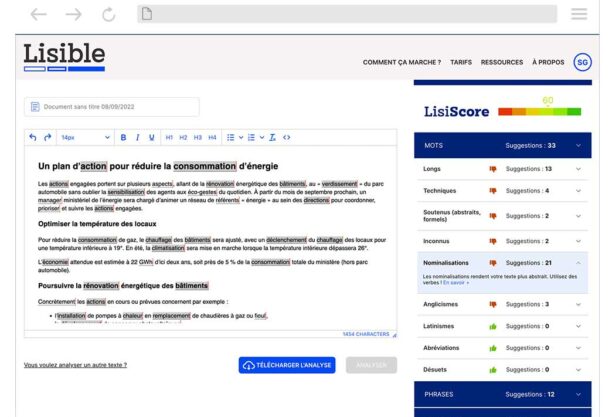
Task: Expand the Inconnus suggestions row
Action: [x=503, y=241]
